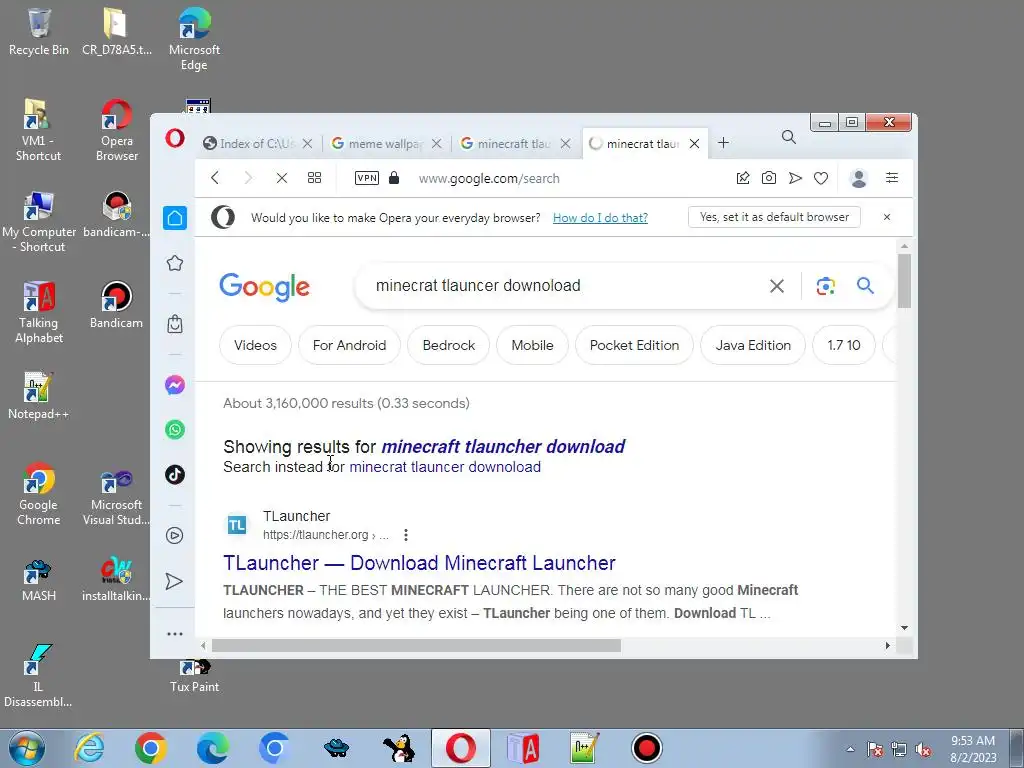Send page via My Flow arrow icon
This screenshot has height=768, width=1024.
pos(795,178)
